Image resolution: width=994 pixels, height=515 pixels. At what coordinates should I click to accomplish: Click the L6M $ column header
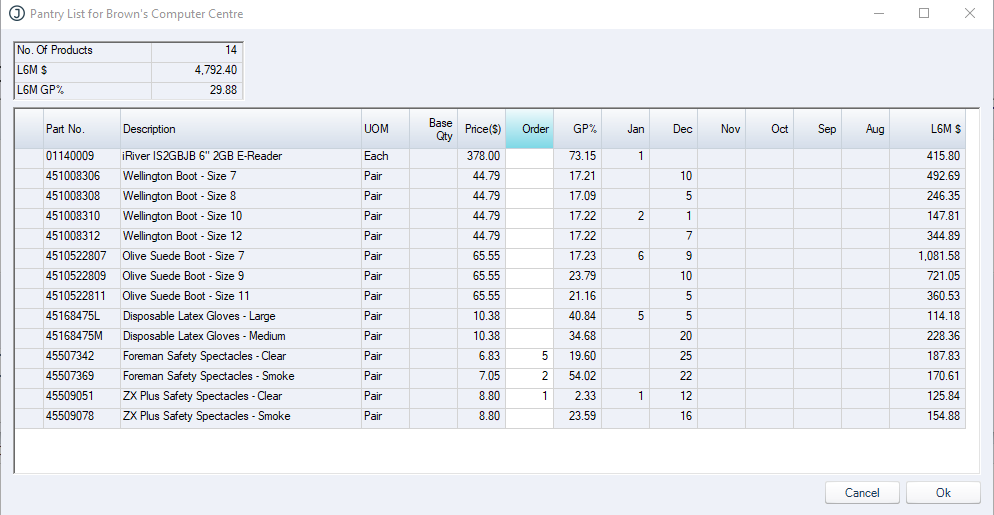tap(928, 129)
